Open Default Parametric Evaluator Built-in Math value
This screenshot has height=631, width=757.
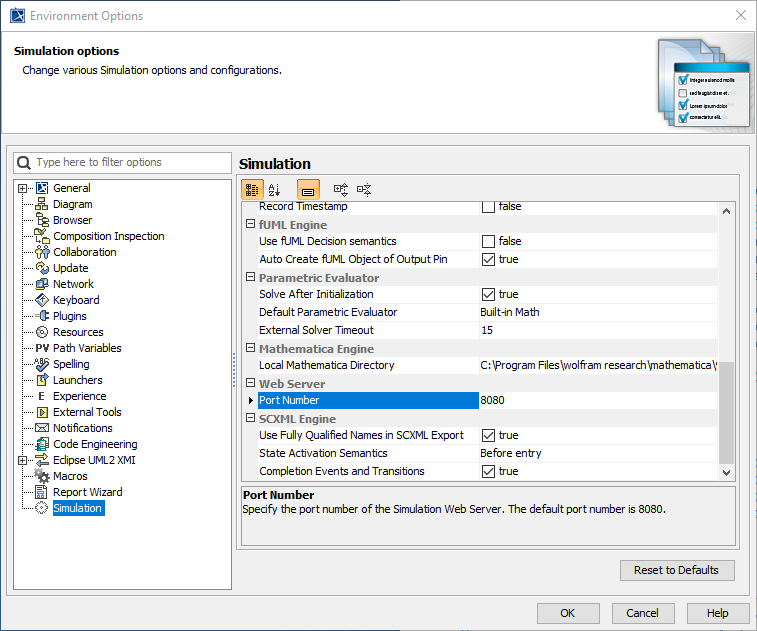tap(598, 312)
